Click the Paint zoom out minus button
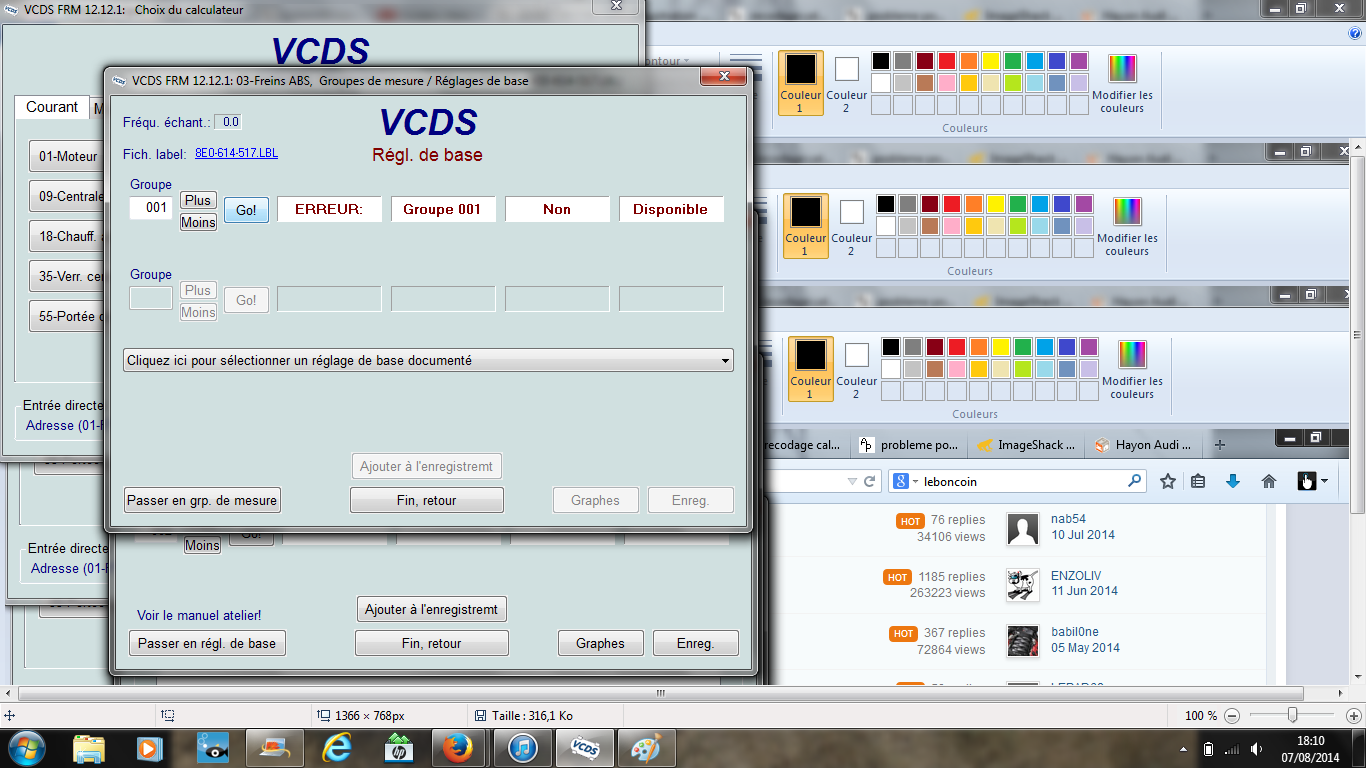The width and height of the screenshot is (1366, 768). tap(1232, 716)
